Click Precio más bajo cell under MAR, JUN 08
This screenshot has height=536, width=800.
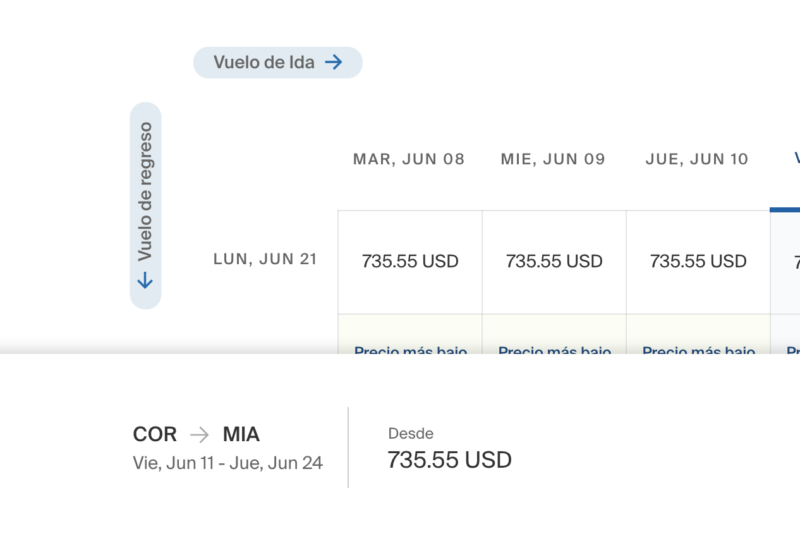(410, 346)
